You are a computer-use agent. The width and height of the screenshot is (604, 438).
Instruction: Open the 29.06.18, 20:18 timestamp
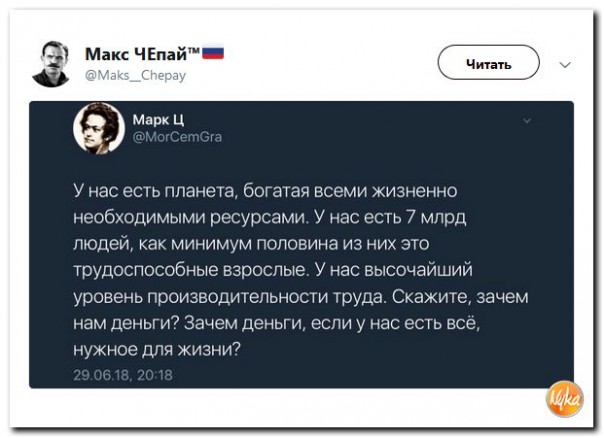tap(123, 374)
